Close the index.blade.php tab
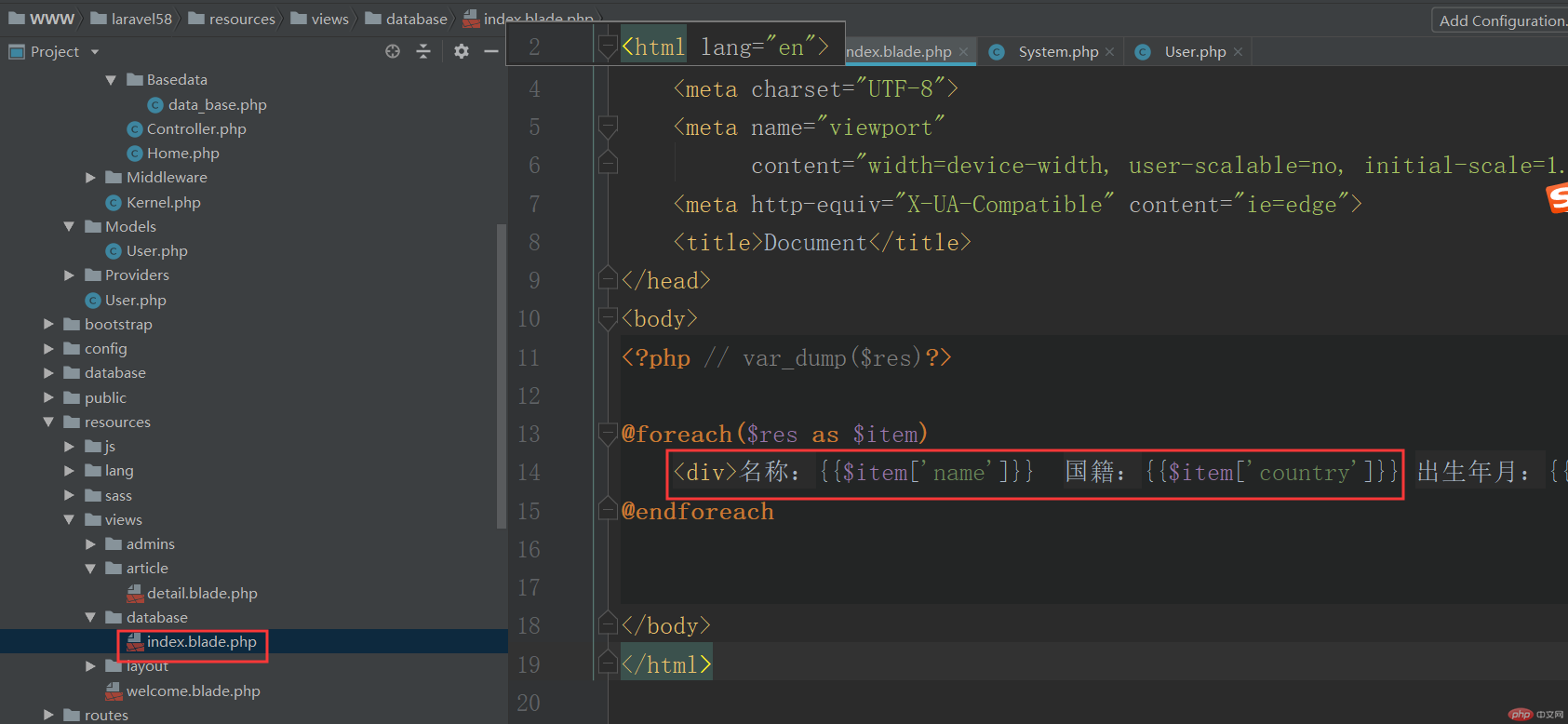This screenshot has width=1568, height=724. pyautogui.click(x=963, y=52)
